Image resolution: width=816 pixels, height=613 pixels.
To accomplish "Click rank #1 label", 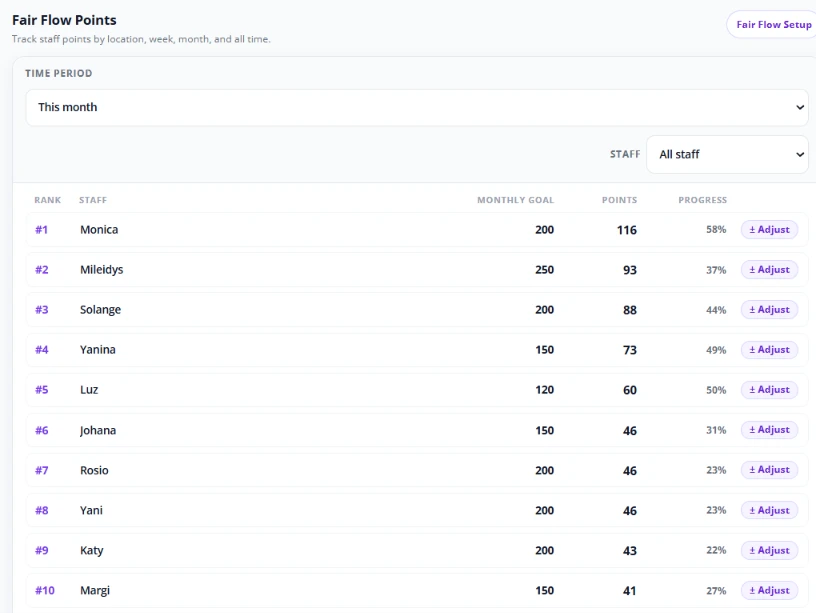I will (42, 229).
